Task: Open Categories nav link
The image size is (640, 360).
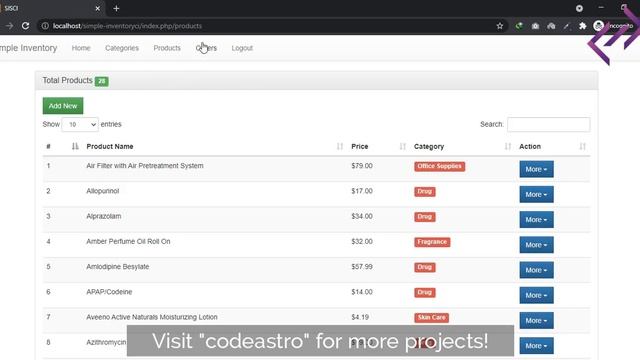Action: (x=122, y=48)
